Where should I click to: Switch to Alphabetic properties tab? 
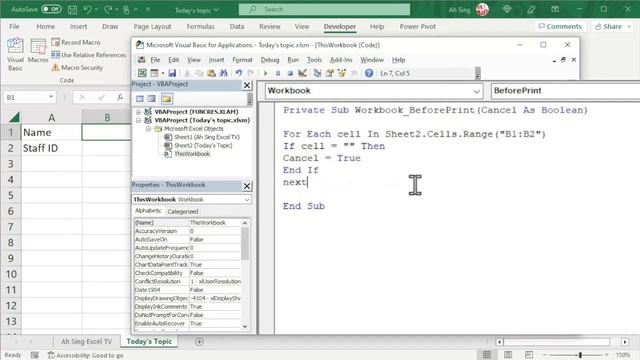pos(148,211)
